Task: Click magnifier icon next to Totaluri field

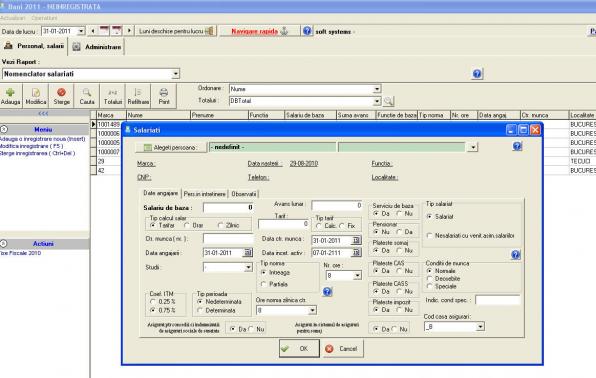Action: click(x=388, y=101)
